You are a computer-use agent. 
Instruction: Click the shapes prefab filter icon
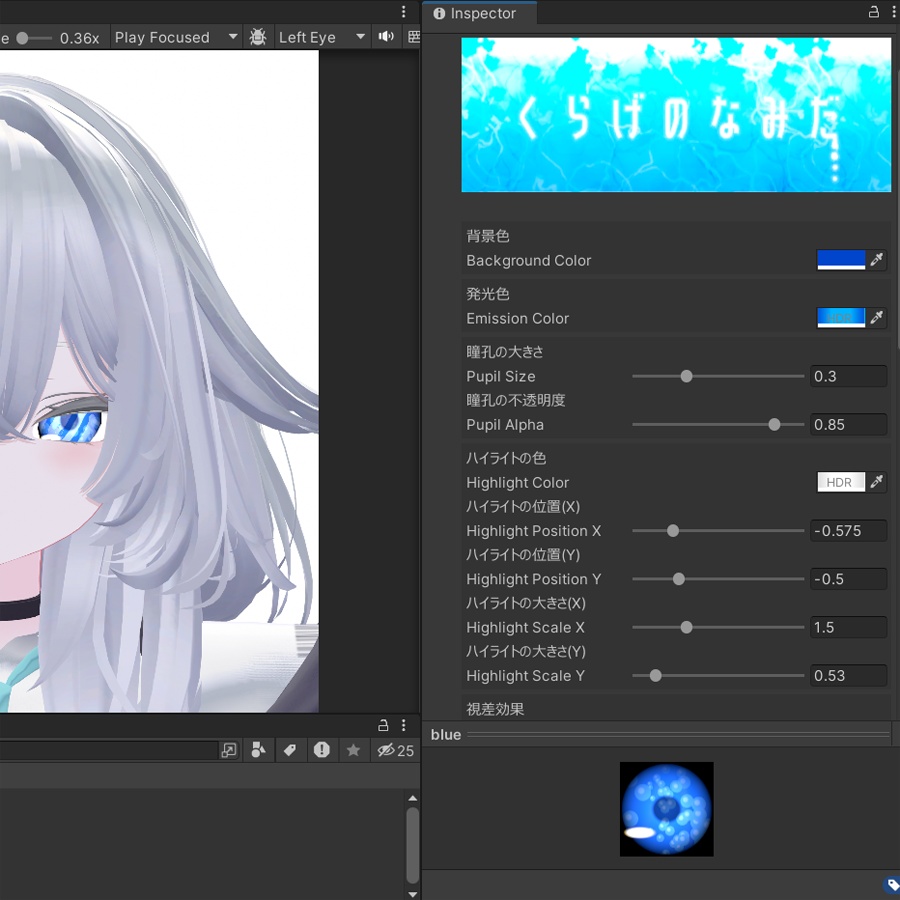[x=258, y=751]
